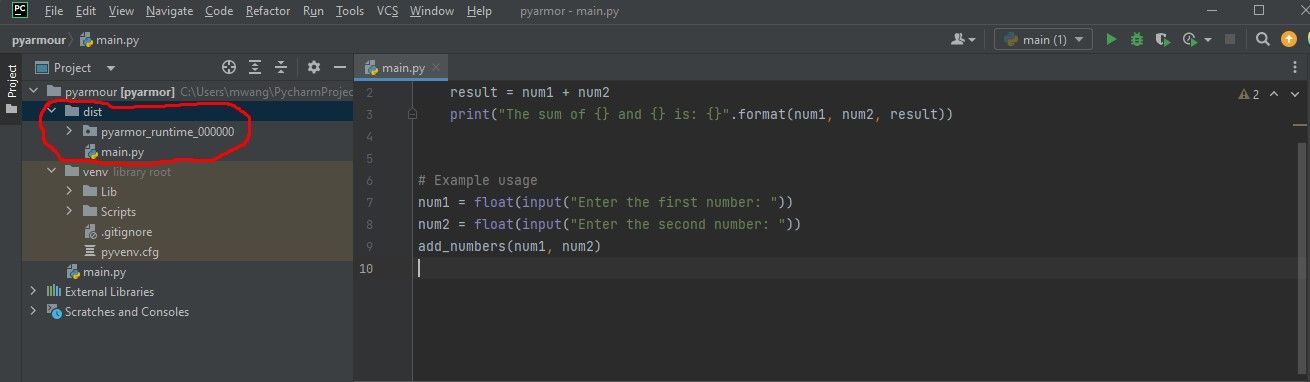Start debugging with the bug icon
The image size is (1310, 382).
[x=1136, y=39]
